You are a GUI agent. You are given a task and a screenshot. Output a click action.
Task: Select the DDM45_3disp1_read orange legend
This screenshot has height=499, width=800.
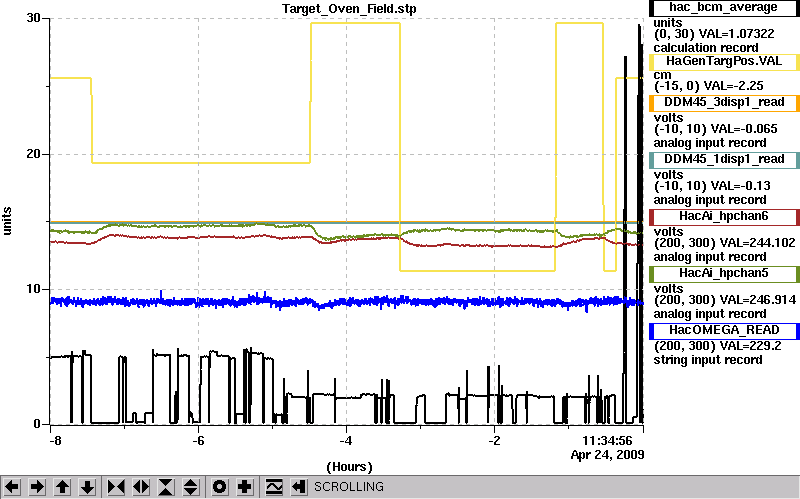pyautogui.click(x=723, y=103)
